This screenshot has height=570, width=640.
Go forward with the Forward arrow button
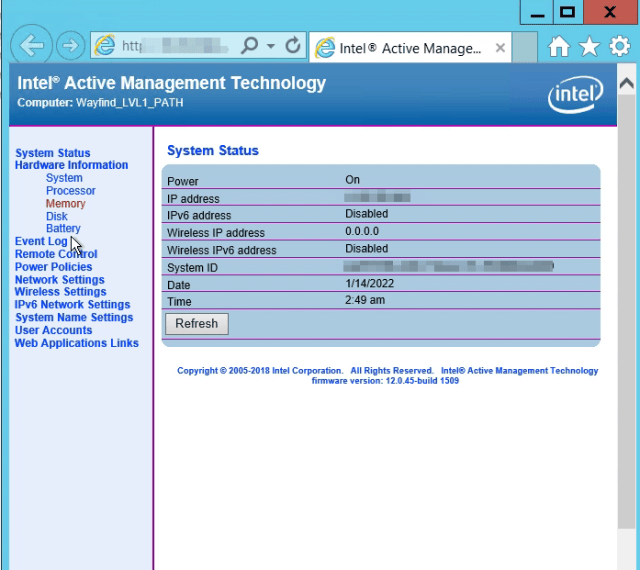[70, 45]
